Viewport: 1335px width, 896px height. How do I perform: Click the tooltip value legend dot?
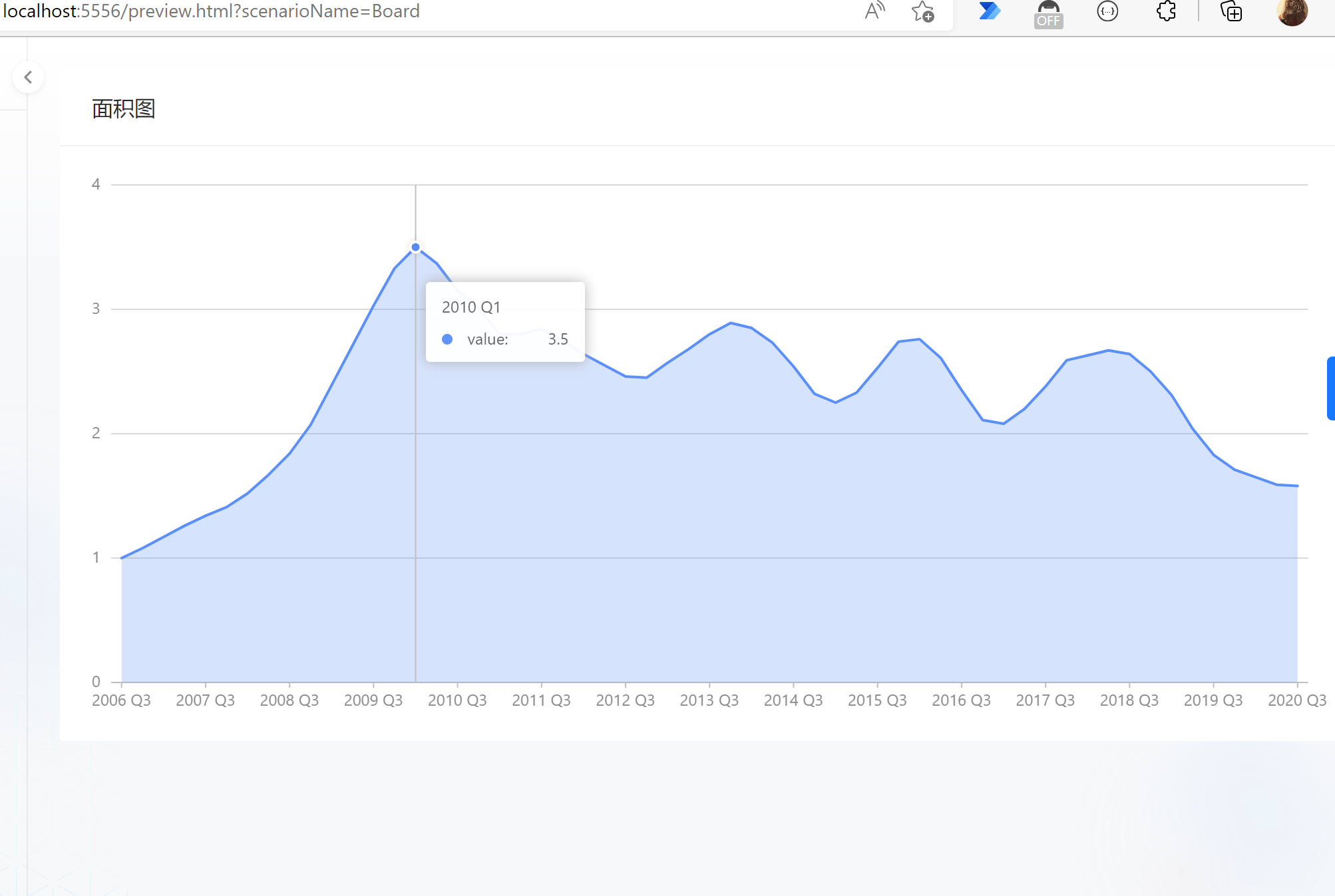[x=447, y=339]
